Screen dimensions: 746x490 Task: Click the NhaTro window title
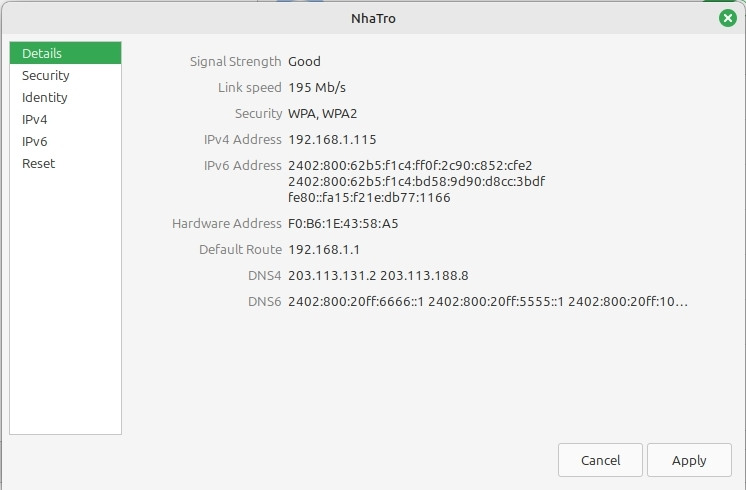click(373, 18)
